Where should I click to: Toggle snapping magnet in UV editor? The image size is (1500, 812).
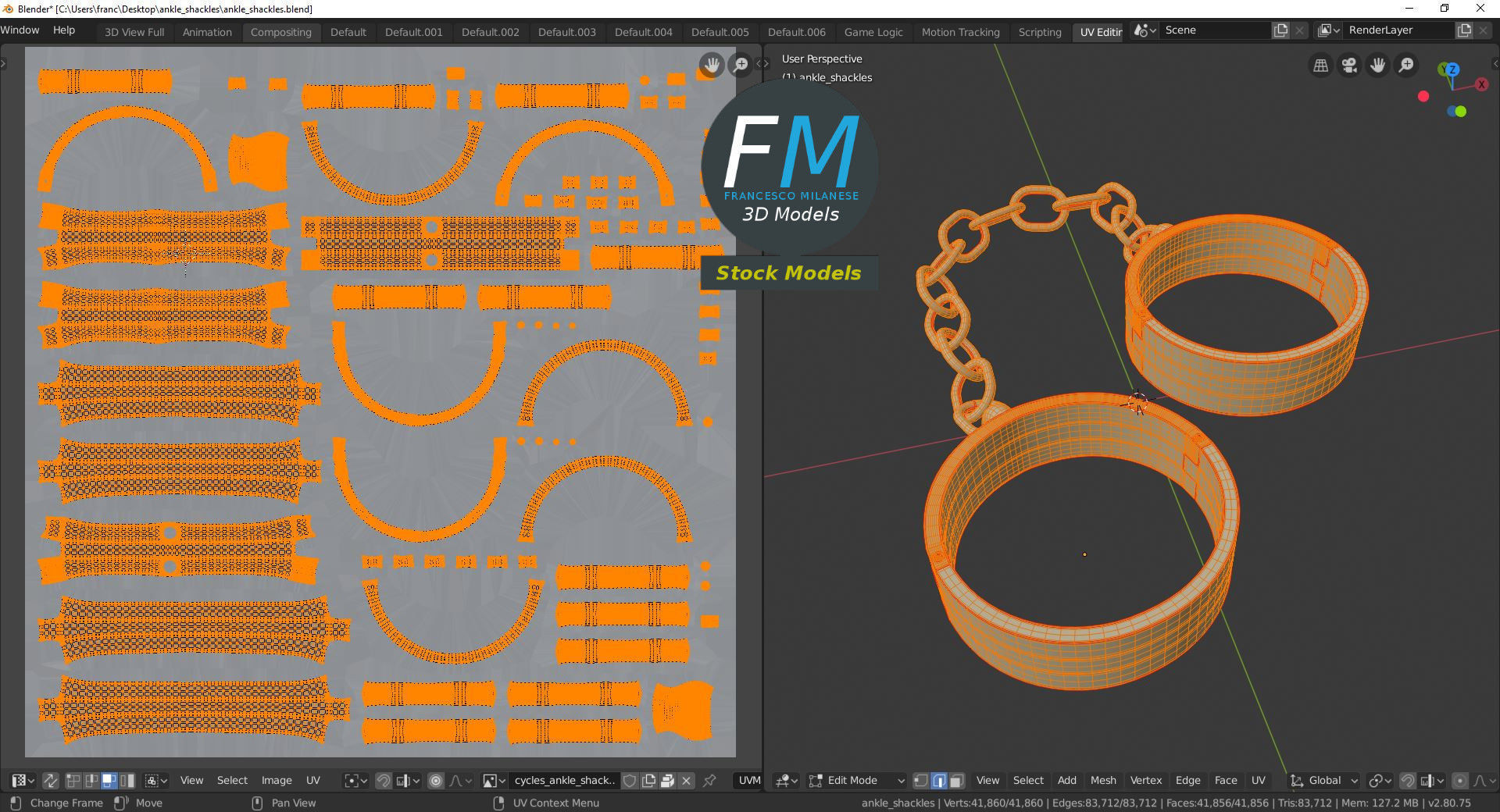(383, 780)
